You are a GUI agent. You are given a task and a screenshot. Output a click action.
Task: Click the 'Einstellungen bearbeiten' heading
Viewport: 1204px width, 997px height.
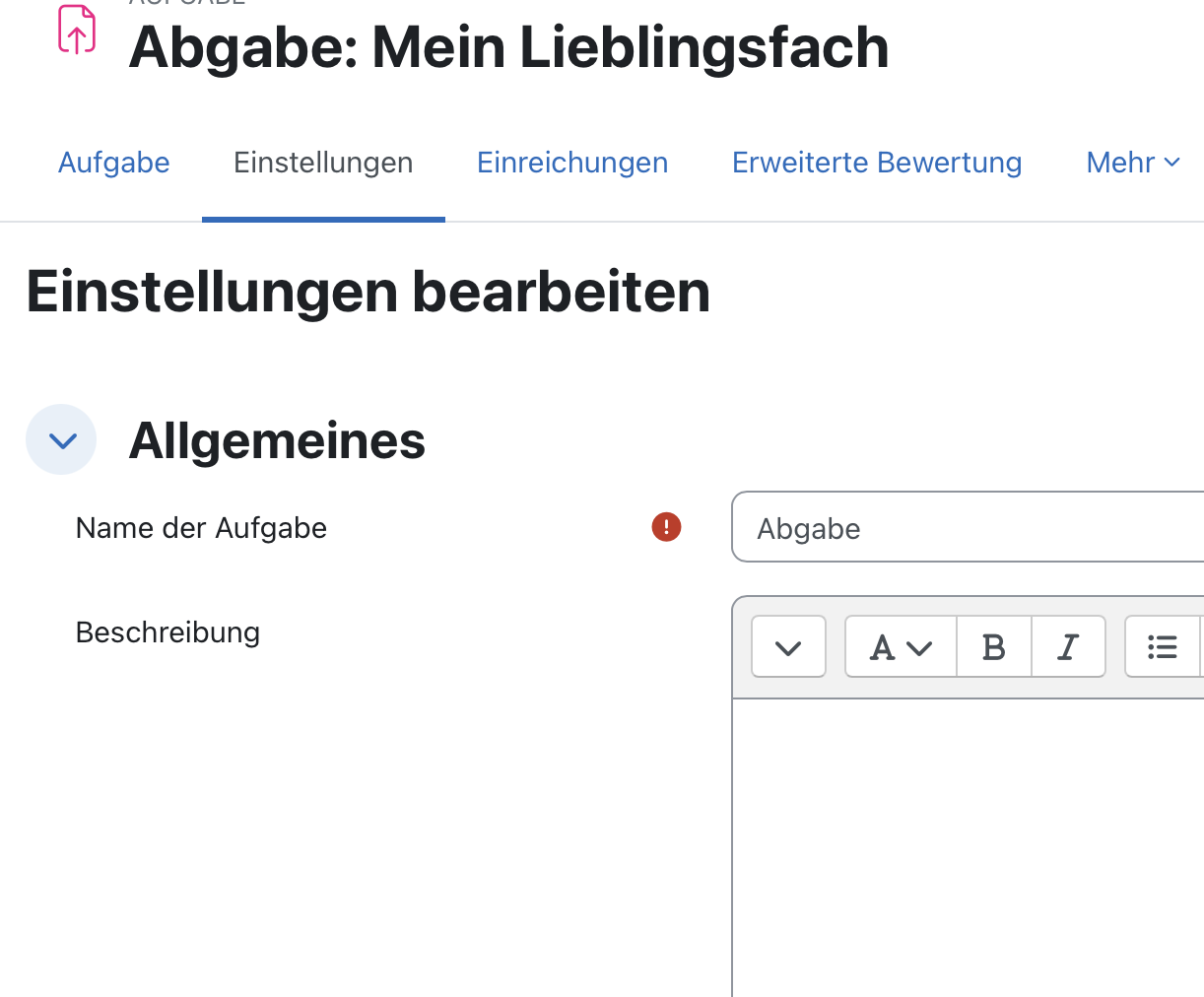tap(368, 292)
